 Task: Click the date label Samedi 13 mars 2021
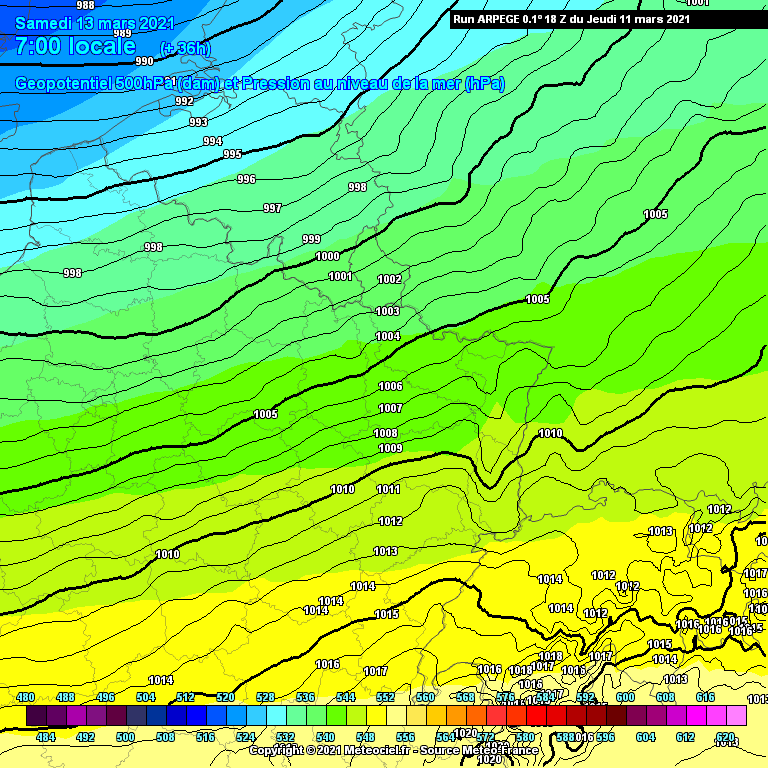click(x=94, y=23)
